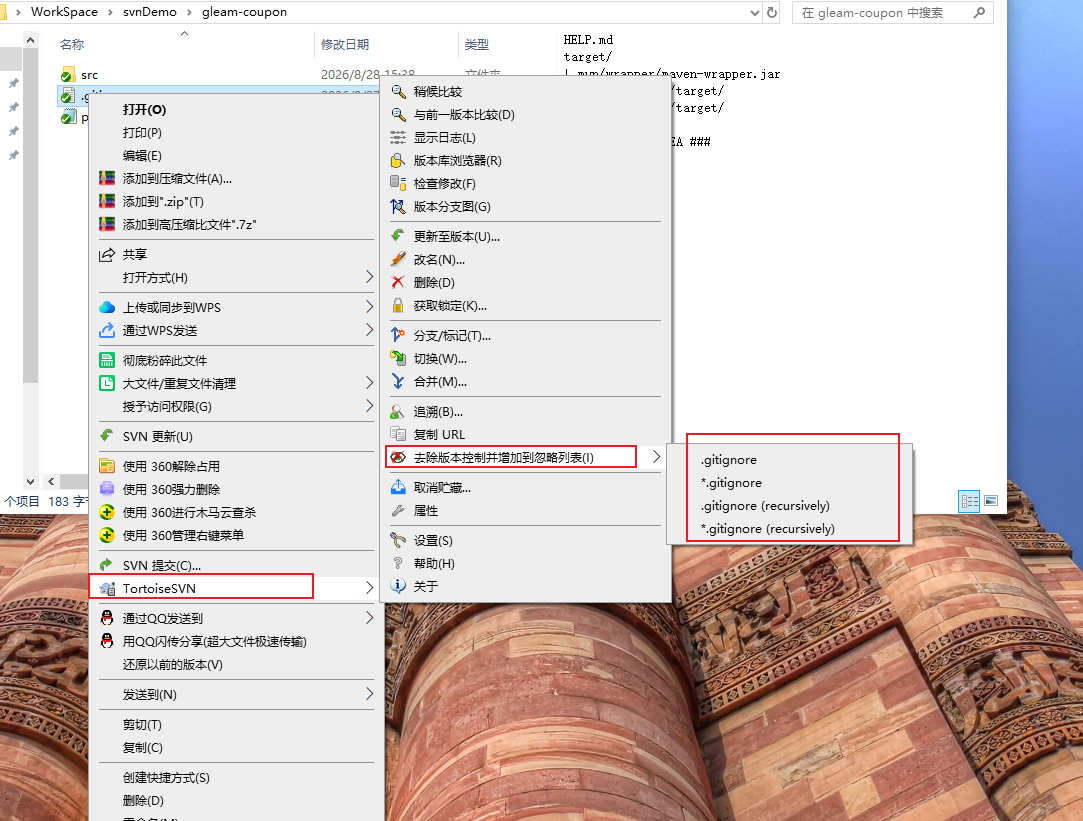Click the 版本分支图 revision graph icon
Screen dimensions: 1083x821
[x=399, y=206]
